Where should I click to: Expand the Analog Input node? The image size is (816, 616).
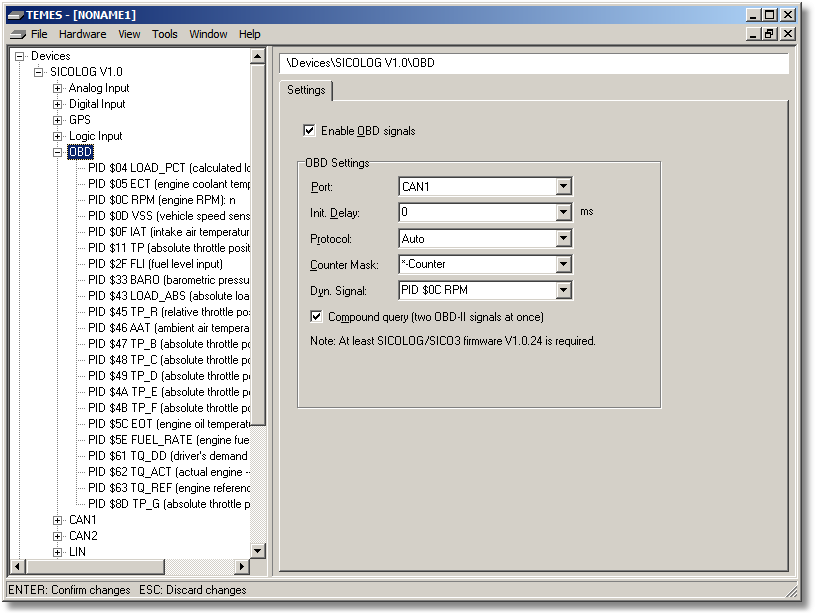57,88
